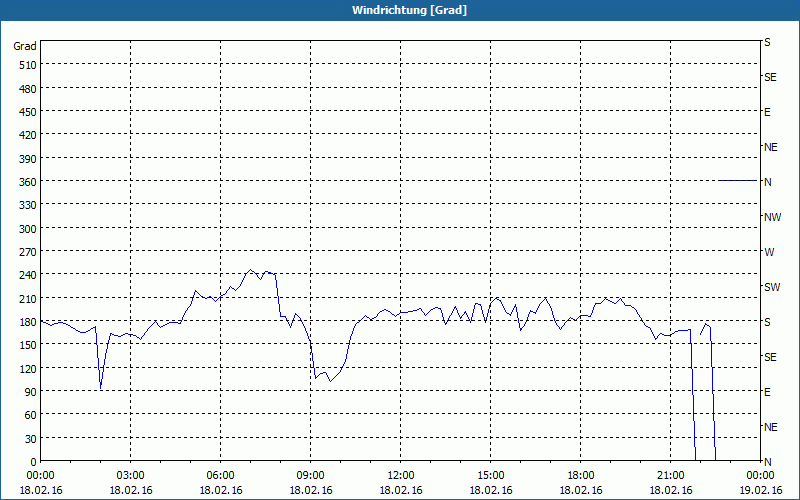The height and width of the screenshot is (500, 800).
Task: Click the 180 degree label
Action: [28, 322]
